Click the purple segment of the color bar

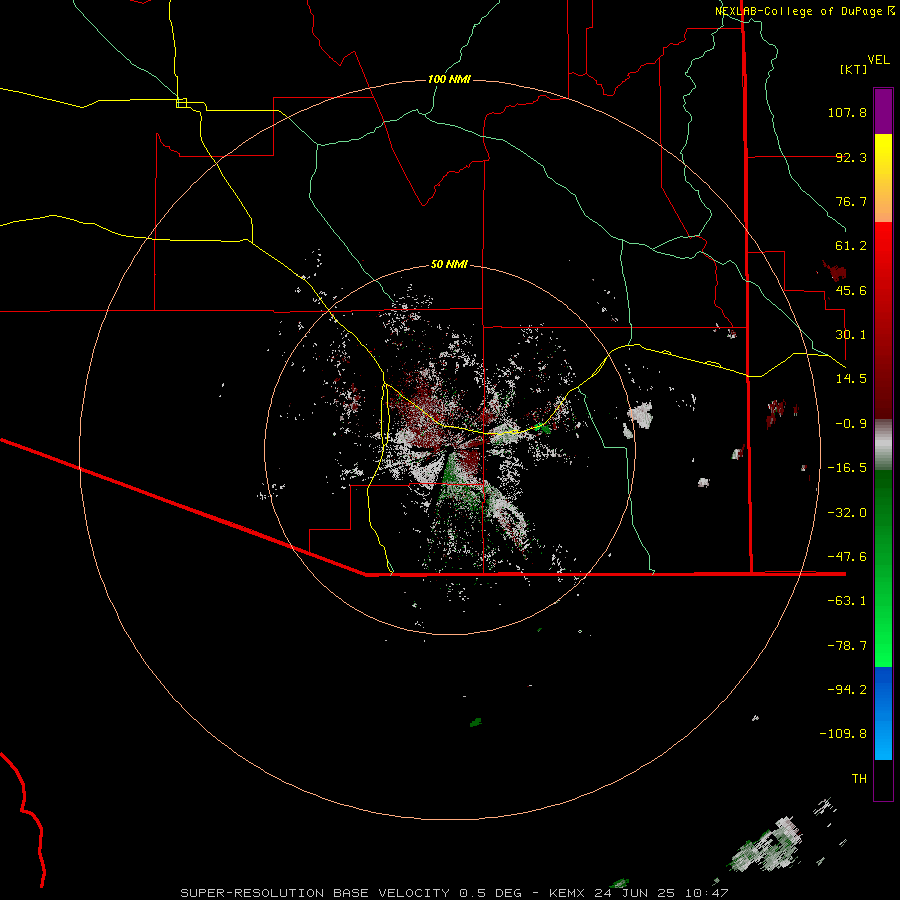pyautogui.click(x=883, y=112)
